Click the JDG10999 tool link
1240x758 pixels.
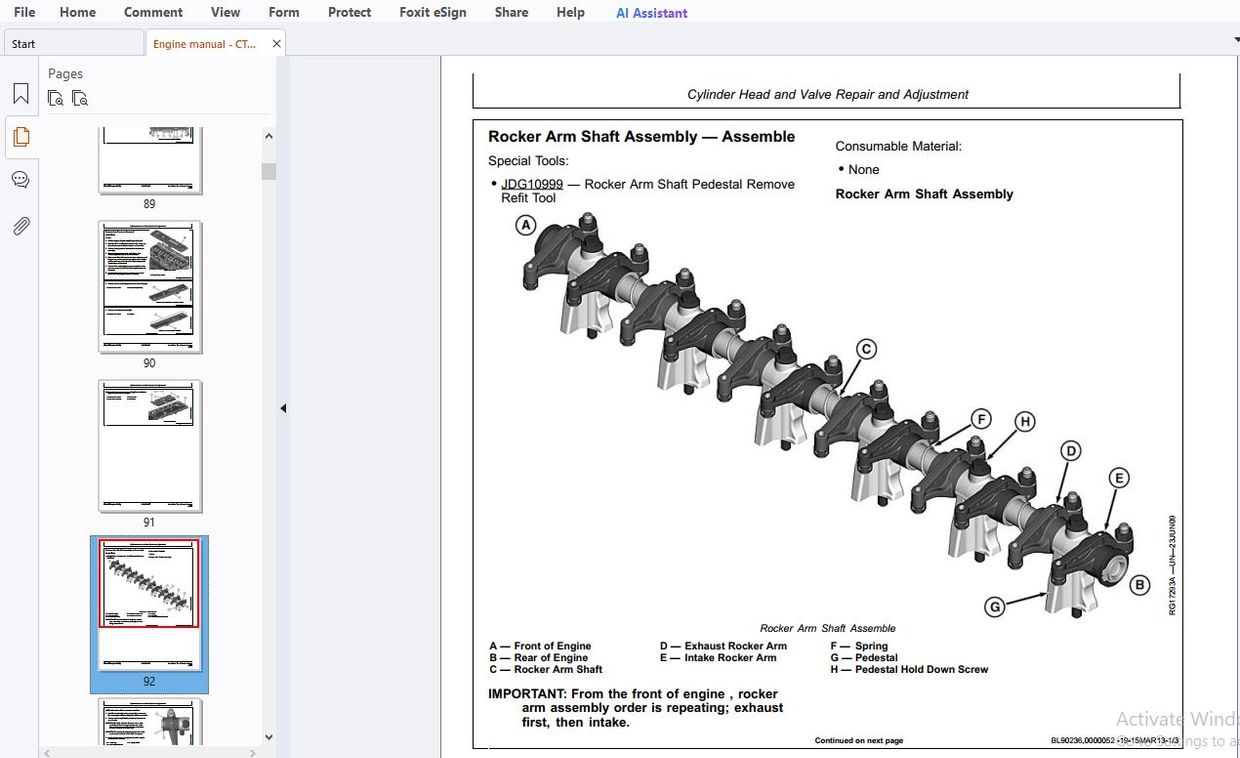(x=532, y=184)
